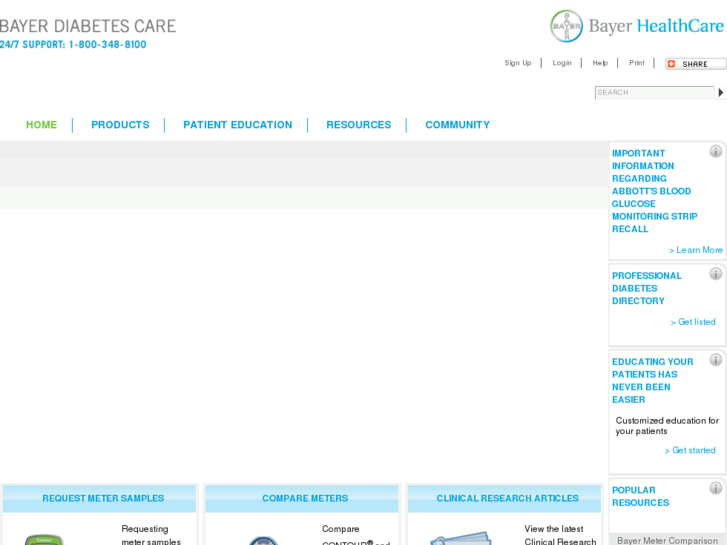Open the Login link
The image size is (727, 545).
(561, 63)
